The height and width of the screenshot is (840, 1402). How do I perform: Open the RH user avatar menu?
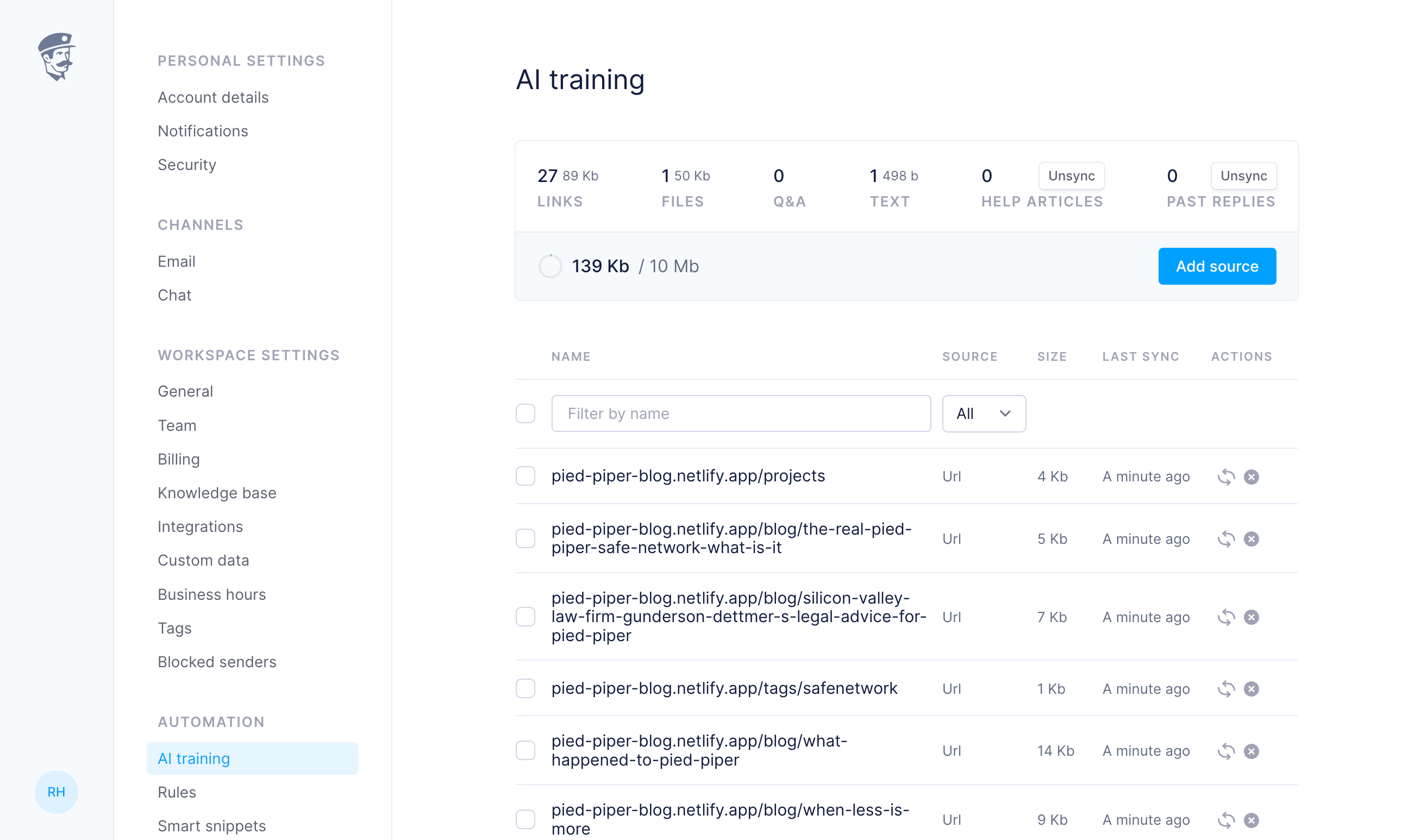[x=56, y=792]
